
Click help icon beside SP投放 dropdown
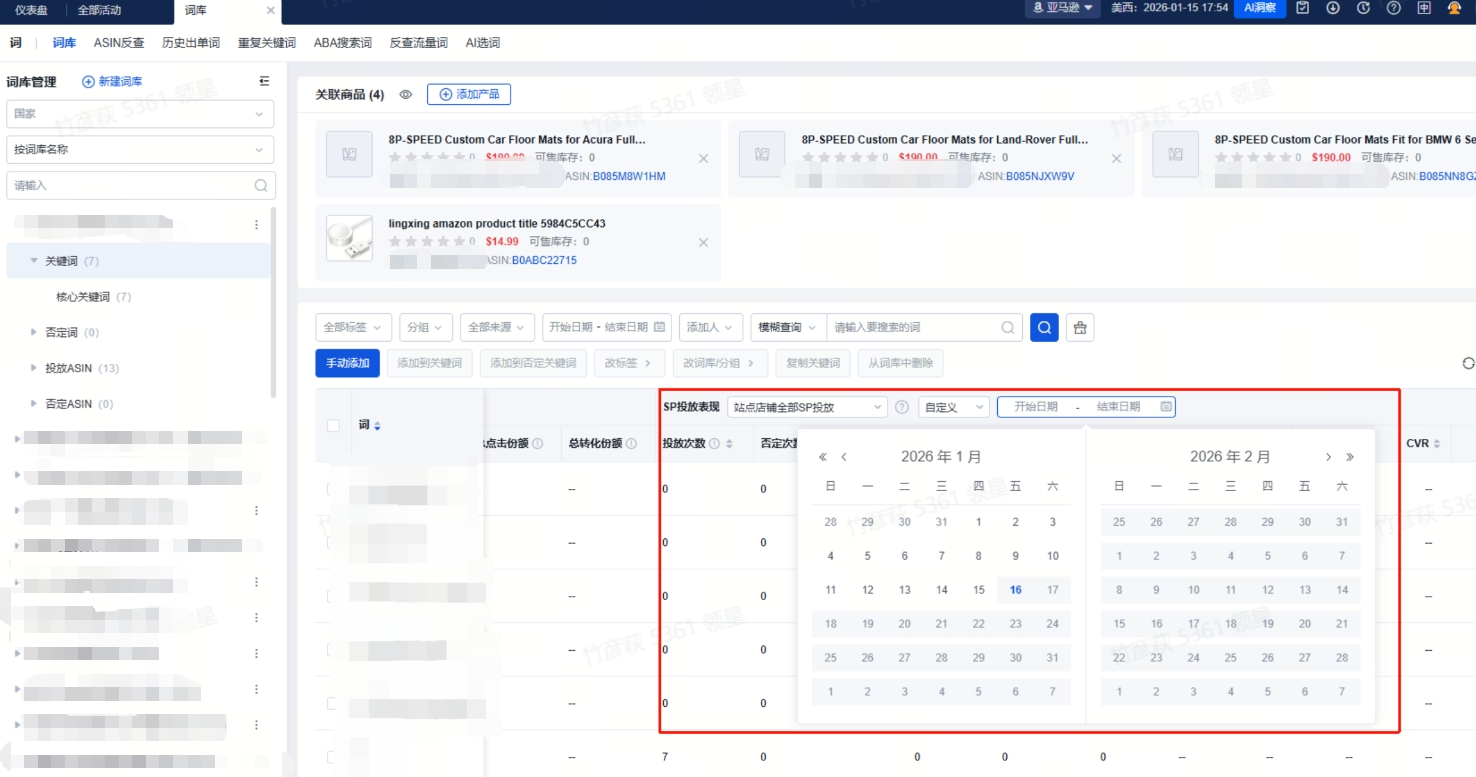(x=901, y=407)
